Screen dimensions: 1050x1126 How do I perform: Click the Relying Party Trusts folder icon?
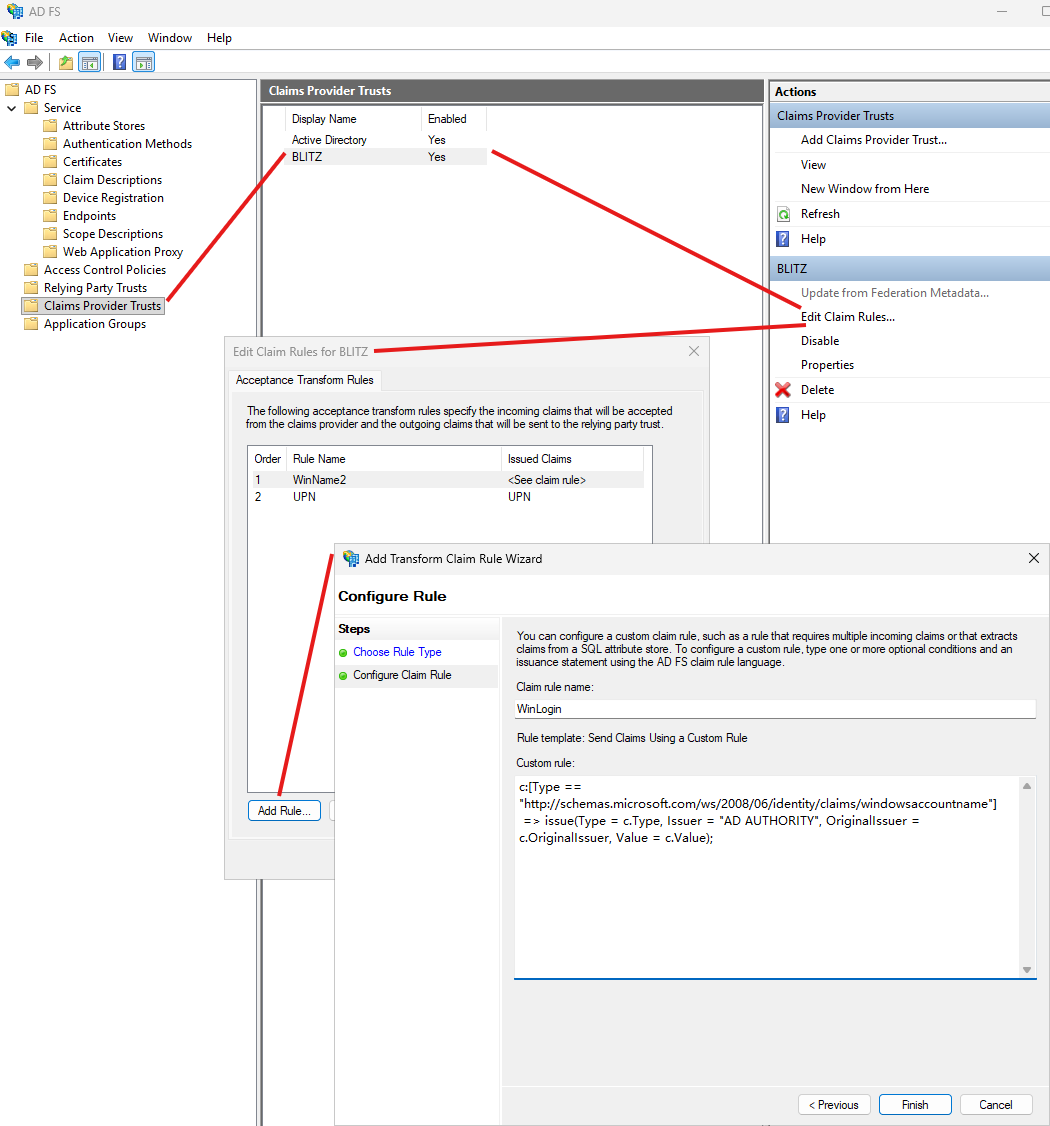coord(31,287)
